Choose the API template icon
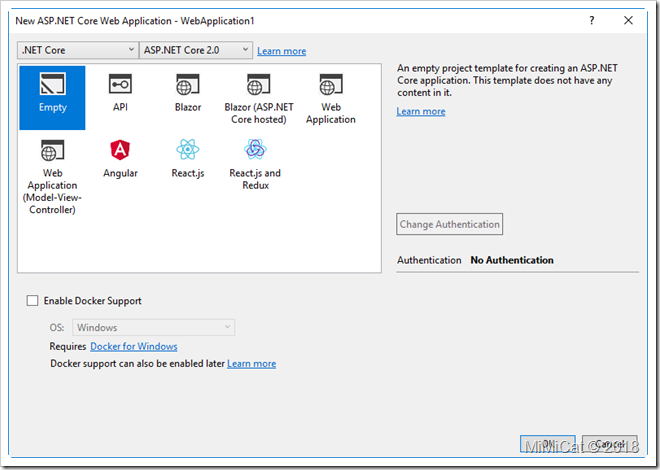Screen dimensions: 660x470 pos(120,84)
